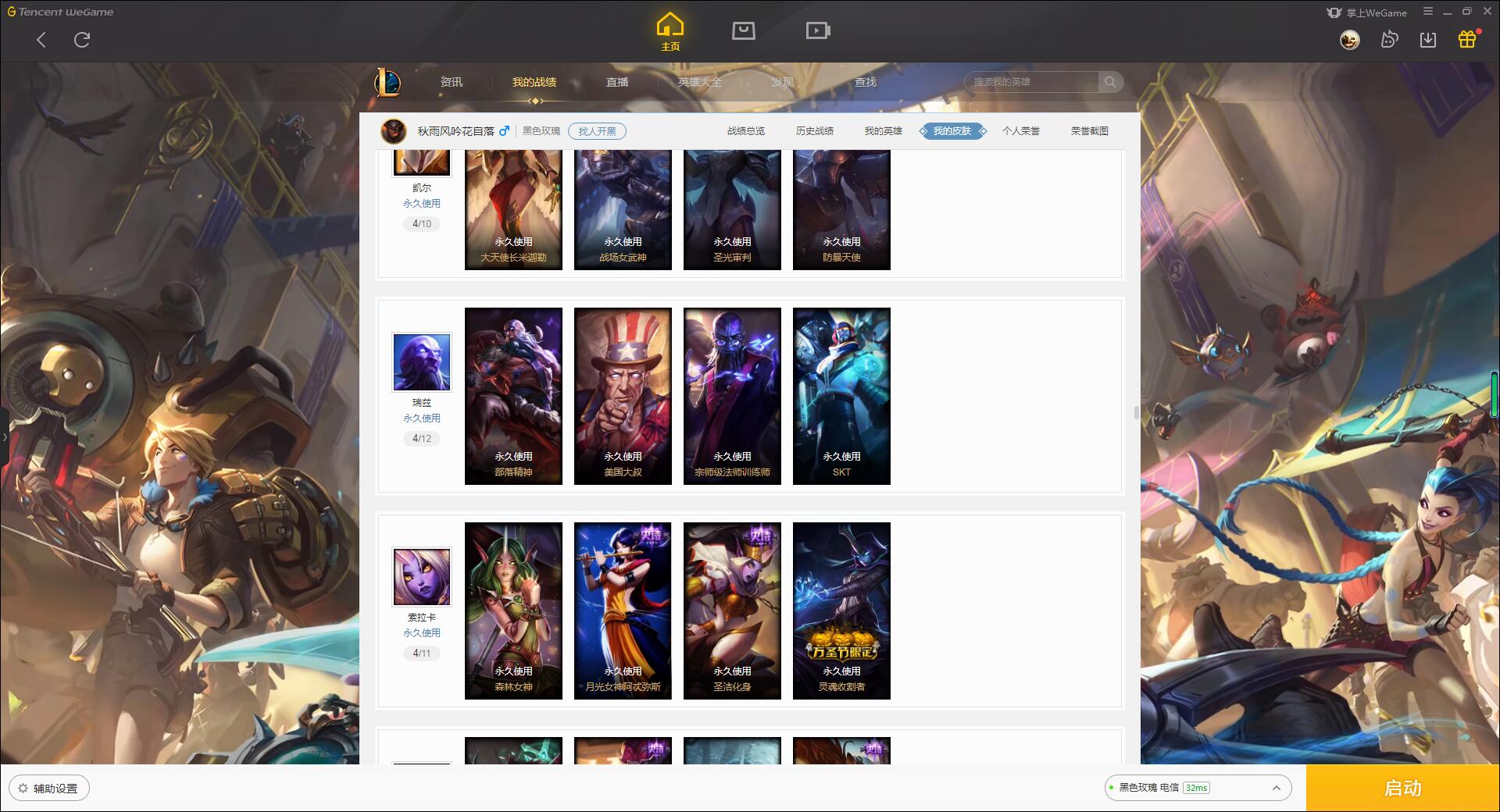Open 我的皮肤 sub-tab
Viewport: 1500px width, 812px height.
click(x=952, y=131)
